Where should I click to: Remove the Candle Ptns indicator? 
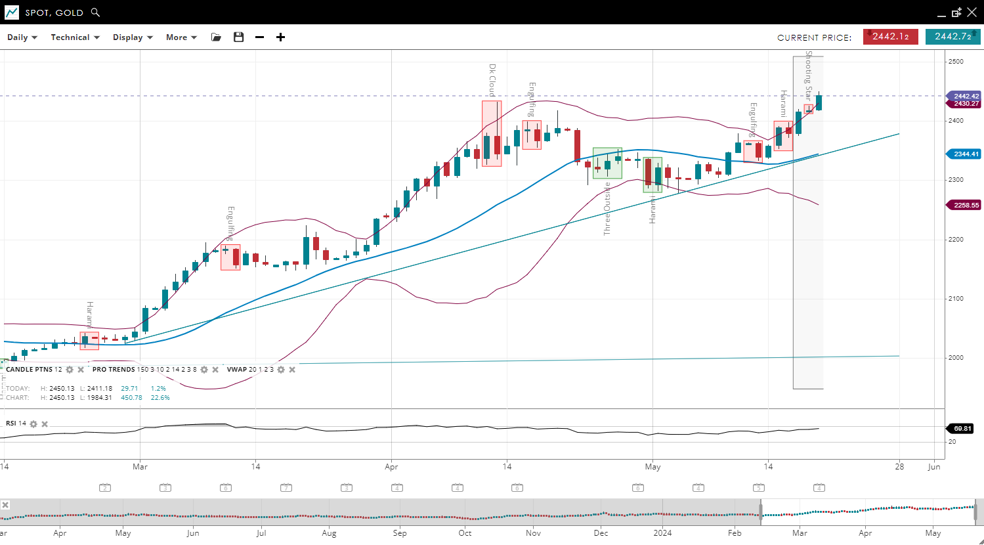(x=81, y=370)
